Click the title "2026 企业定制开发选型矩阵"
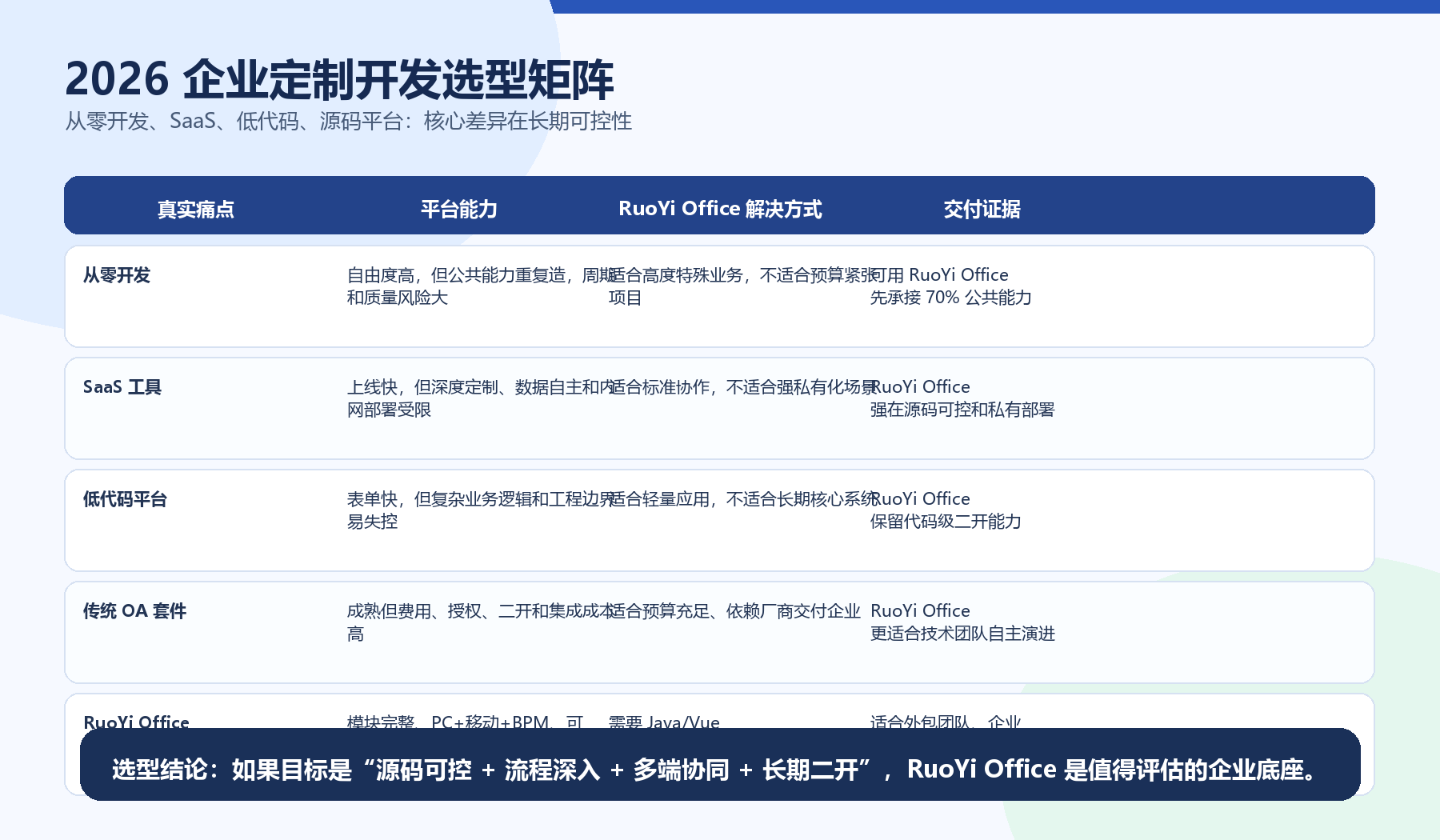The height and width of the screenshot is (840, 1440). (339, 79)
